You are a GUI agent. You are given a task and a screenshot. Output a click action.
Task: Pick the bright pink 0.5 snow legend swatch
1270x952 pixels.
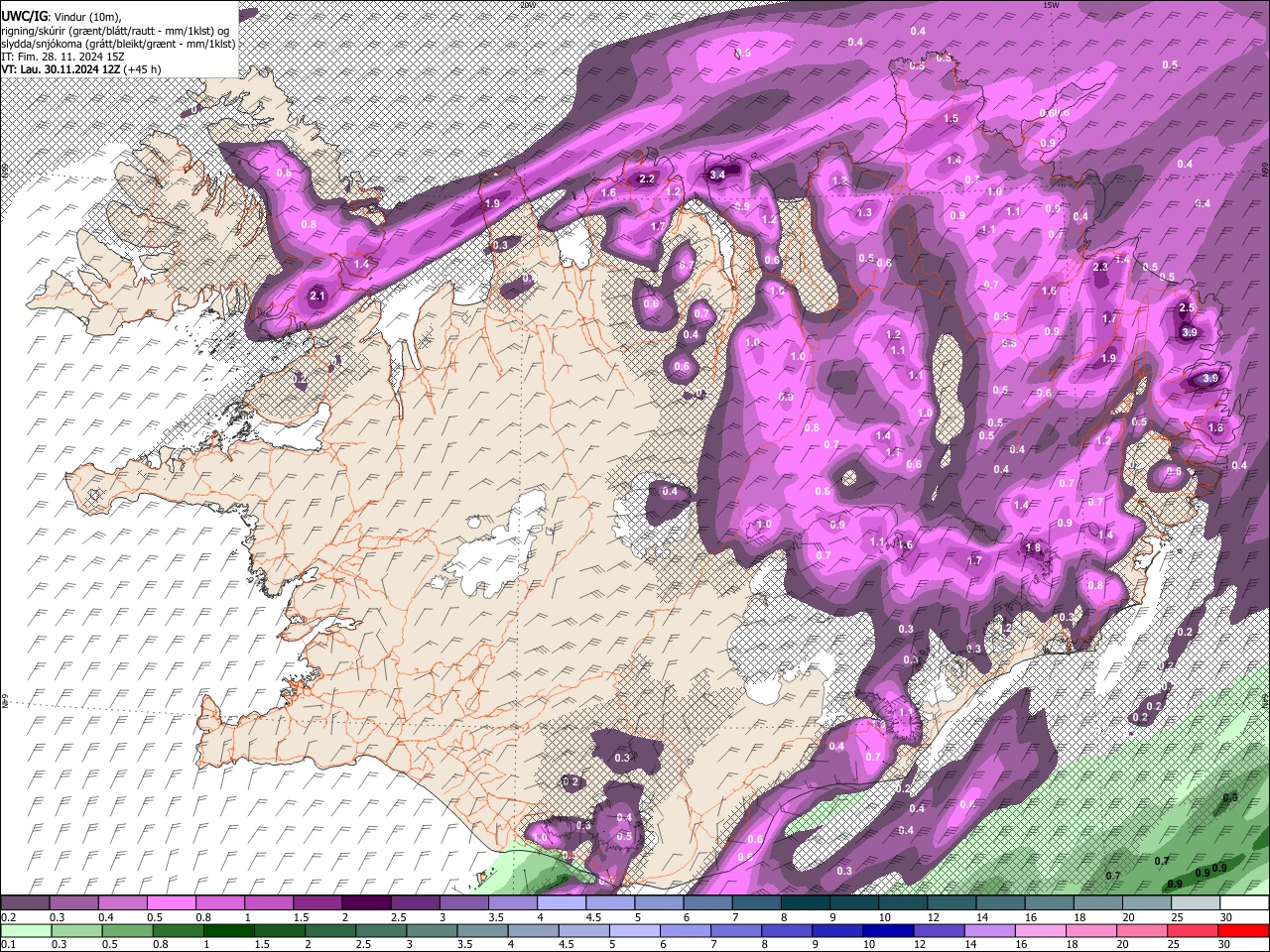point(171,903)
